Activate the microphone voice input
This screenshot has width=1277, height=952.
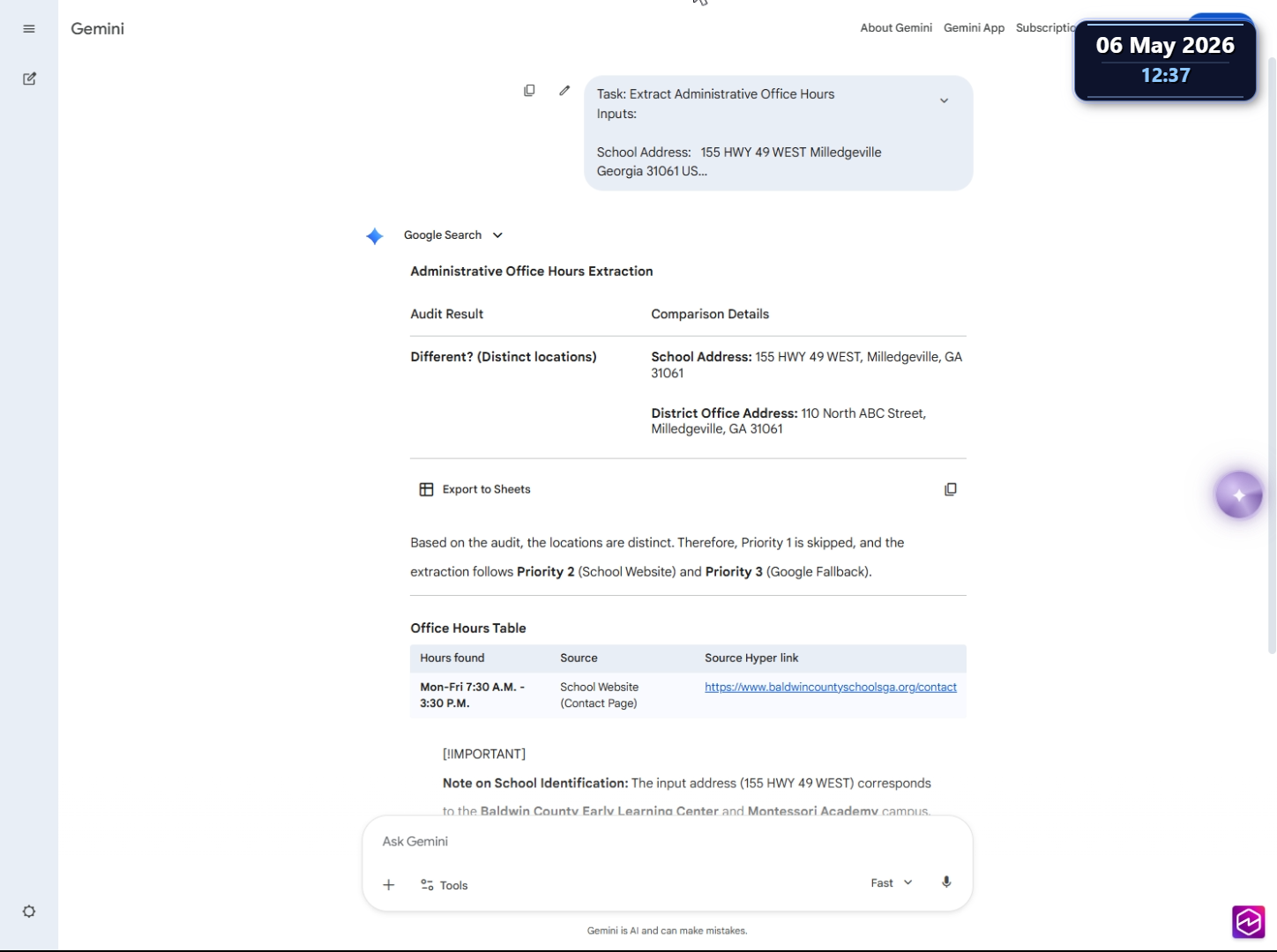(946, 882)
